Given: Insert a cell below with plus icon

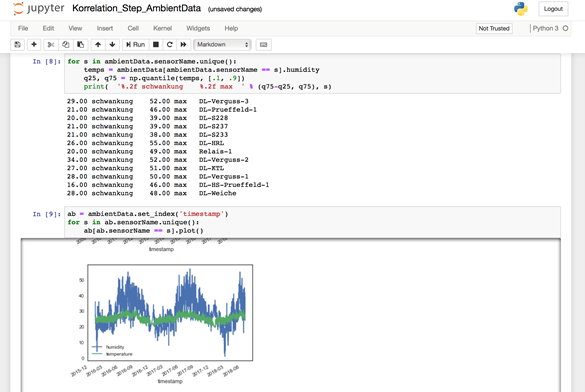Looking at the screenshot, I should pyautogui.click(x=34, y=45).
